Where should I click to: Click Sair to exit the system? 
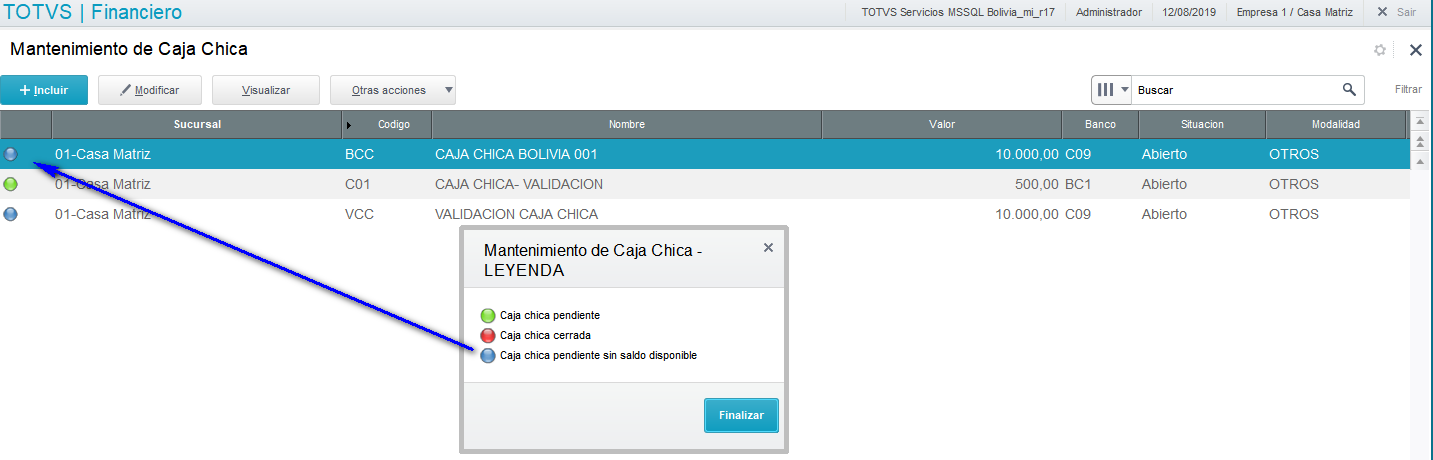point(1396,12)
